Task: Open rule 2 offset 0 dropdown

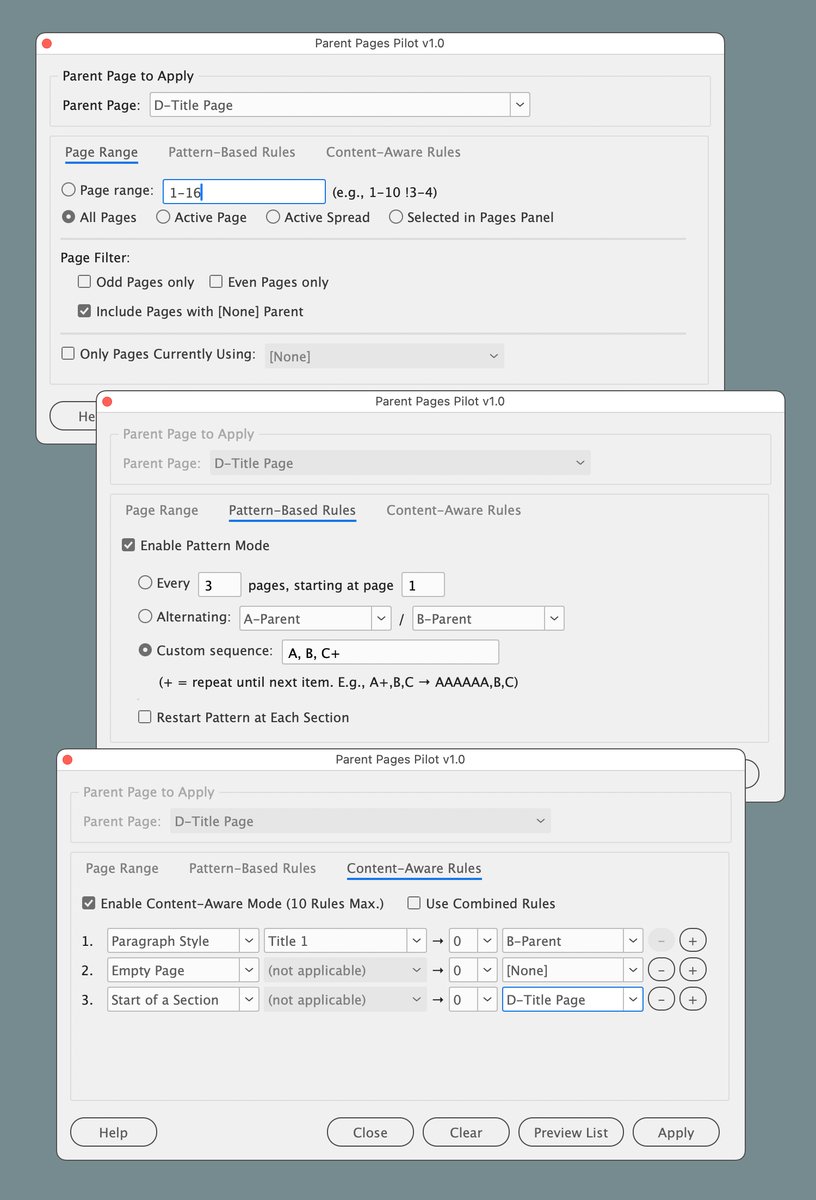Action: tap(472, 970)
